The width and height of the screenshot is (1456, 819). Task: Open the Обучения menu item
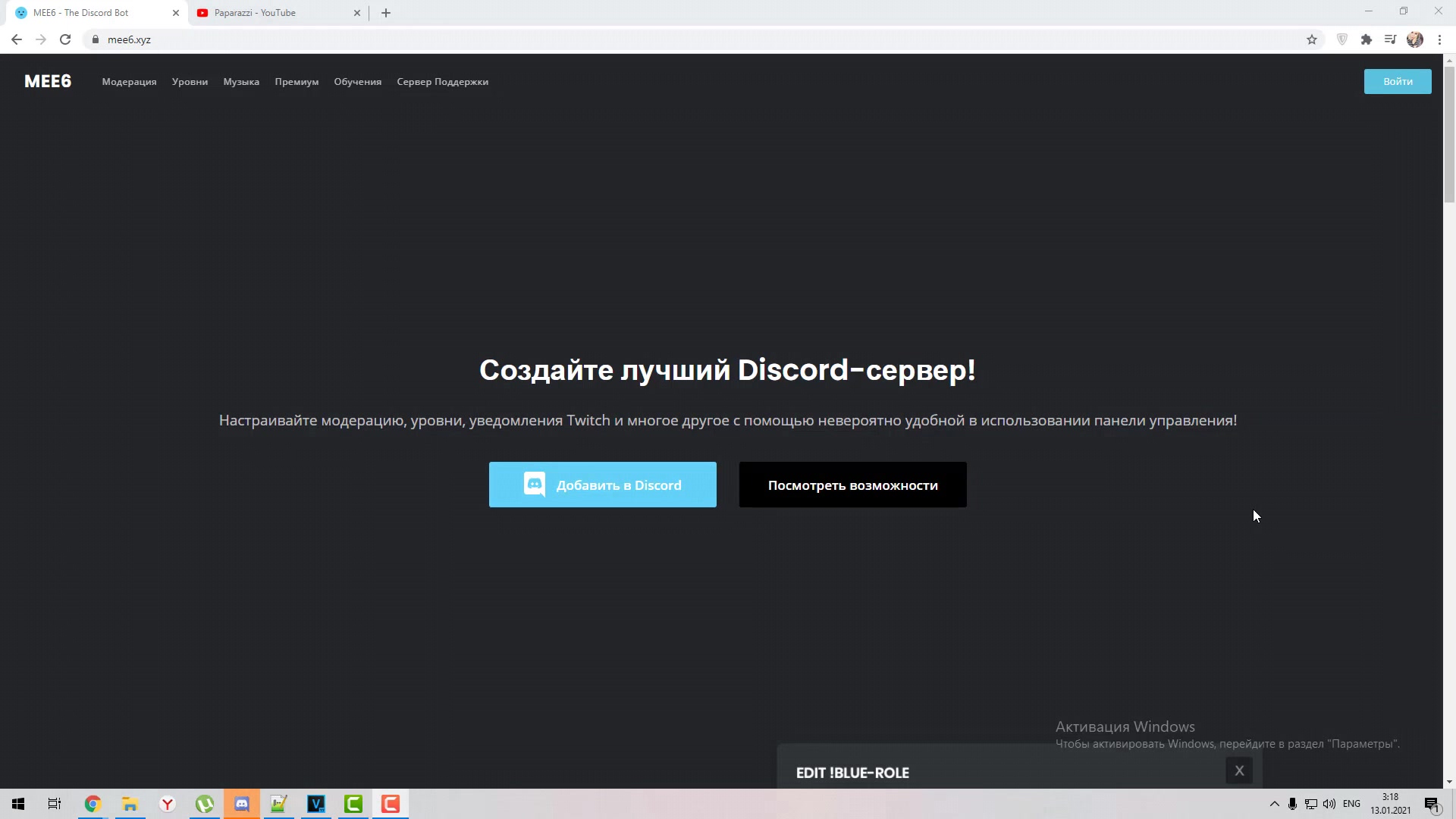357,82
